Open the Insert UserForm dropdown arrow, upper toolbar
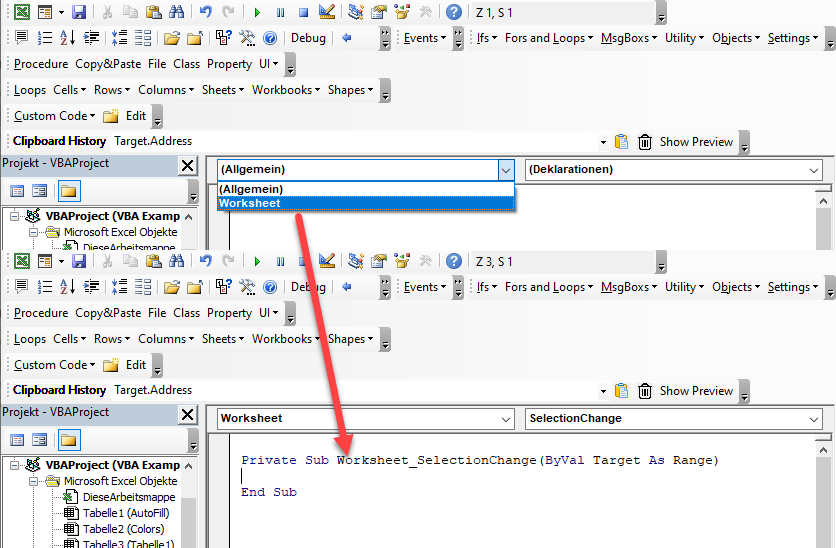This screenshot has height=548, width=836. pos(61,12)
